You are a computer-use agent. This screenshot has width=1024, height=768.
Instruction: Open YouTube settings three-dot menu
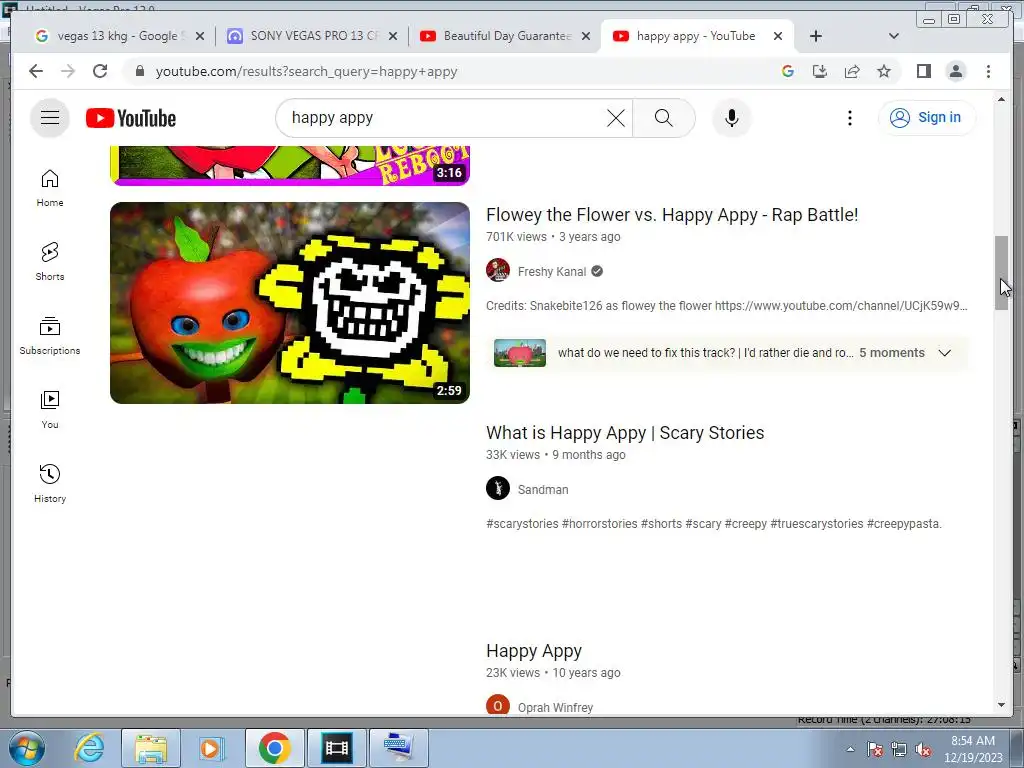click(x=850, y=118)
